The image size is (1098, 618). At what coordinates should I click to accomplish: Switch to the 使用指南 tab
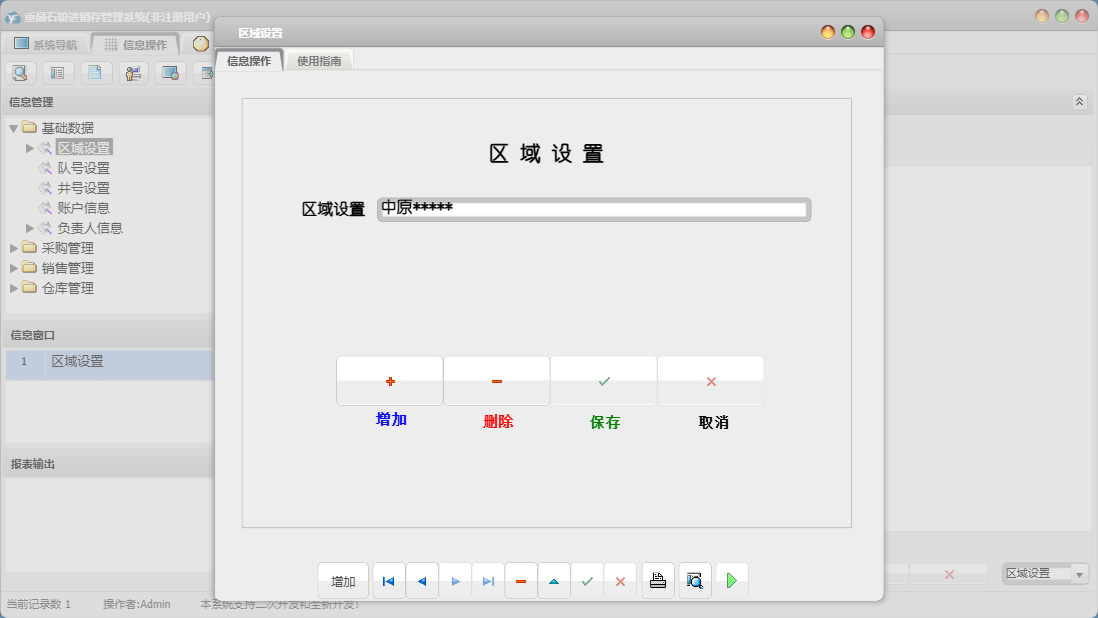(318, 59)
